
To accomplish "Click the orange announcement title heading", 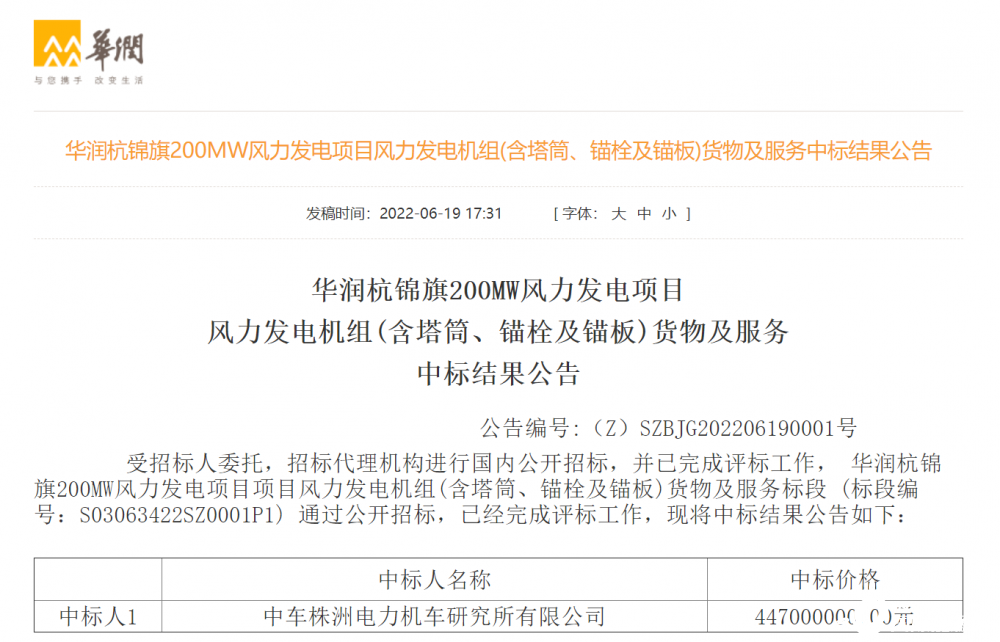I will click(x=498, y=151).
